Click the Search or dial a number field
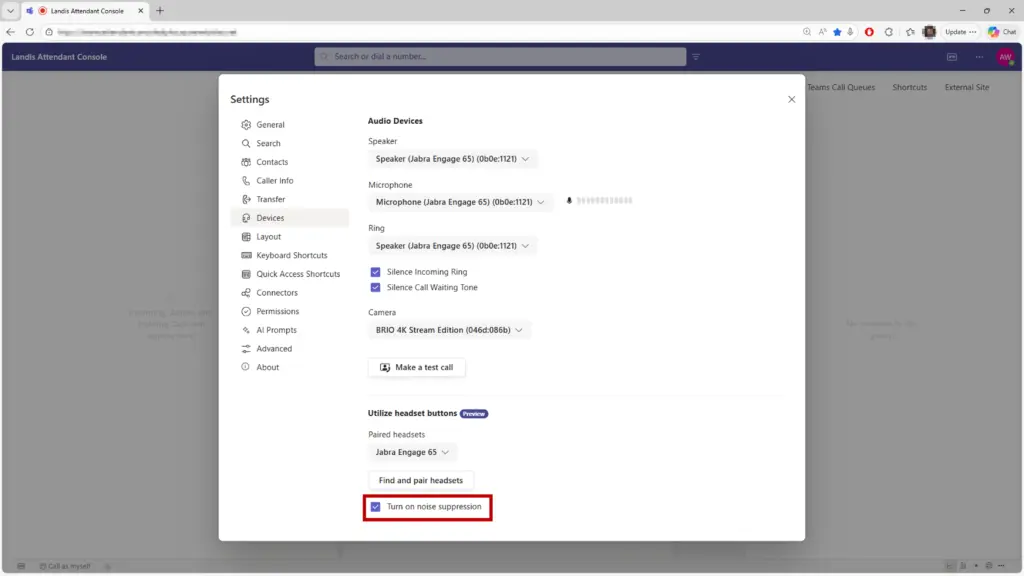1024x576 pixels. (500, 57)
